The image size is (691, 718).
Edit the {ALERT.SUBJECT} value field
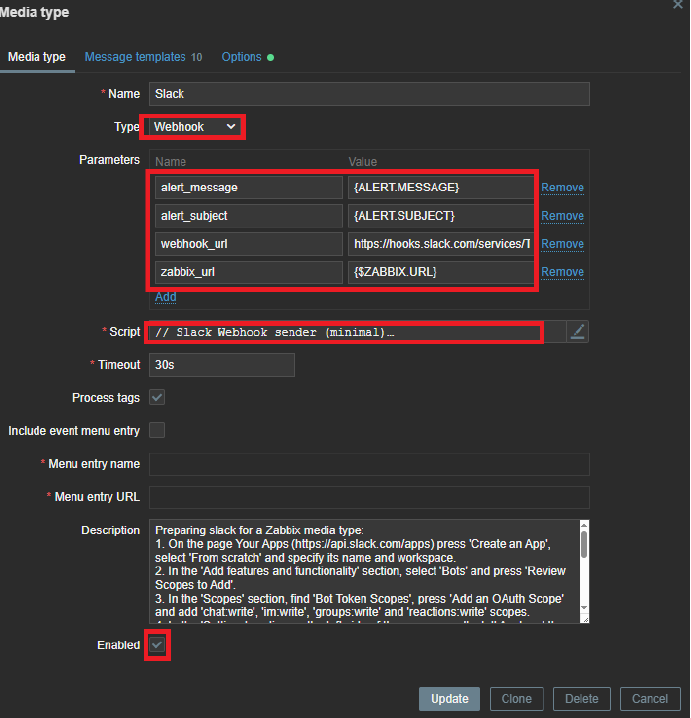click(441, 216)
